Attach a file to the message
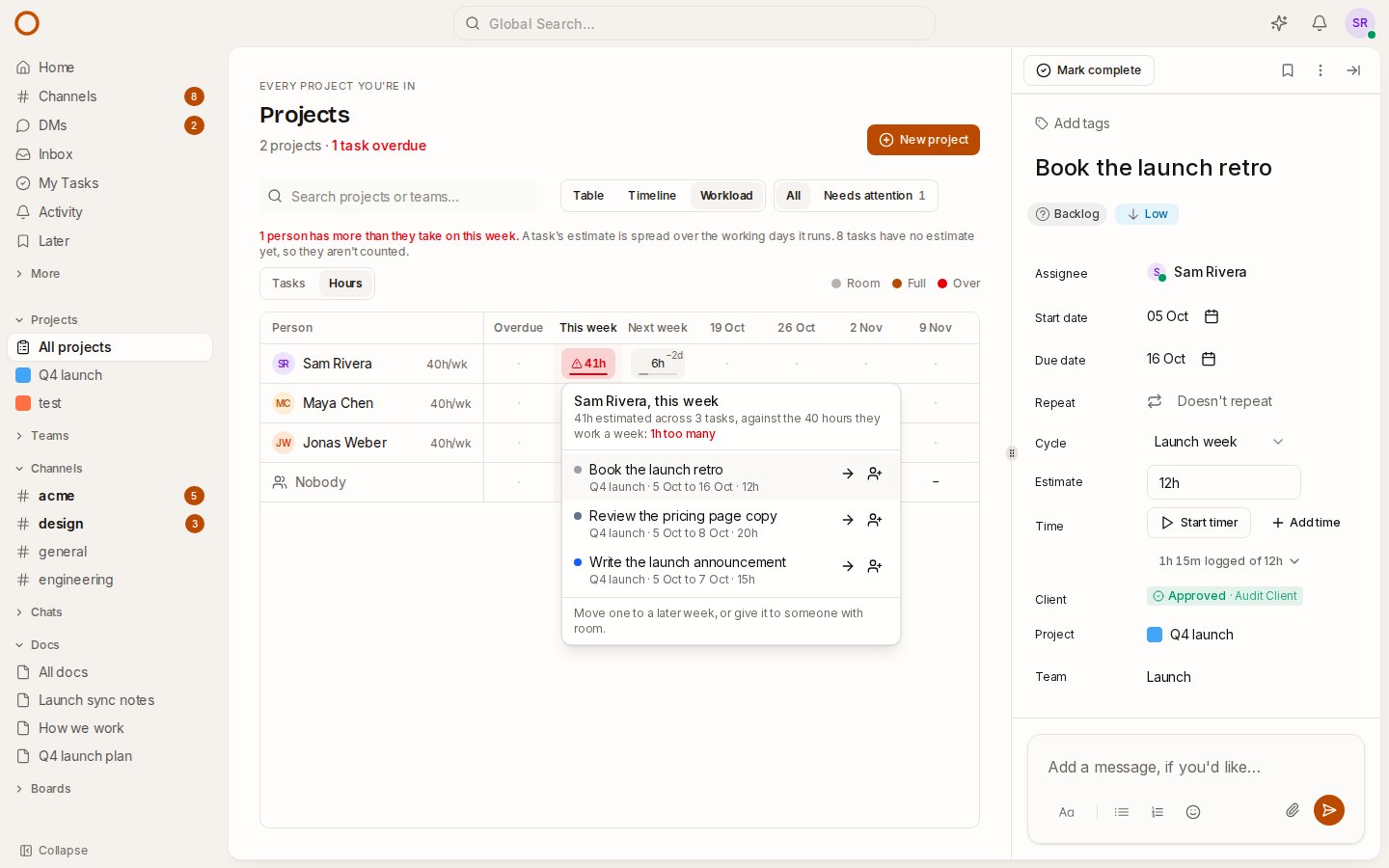Viewport: 1389px width, 868px height. [x=1293, y=810]
